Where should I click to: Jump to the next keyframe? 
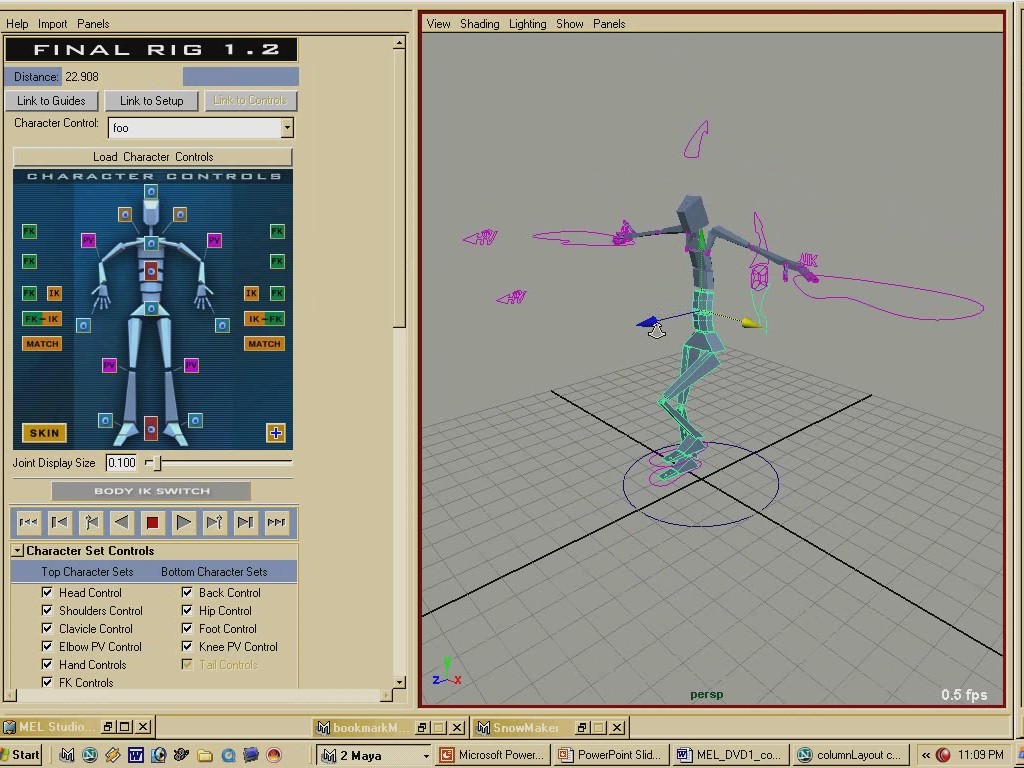click(x=214, y=522)
